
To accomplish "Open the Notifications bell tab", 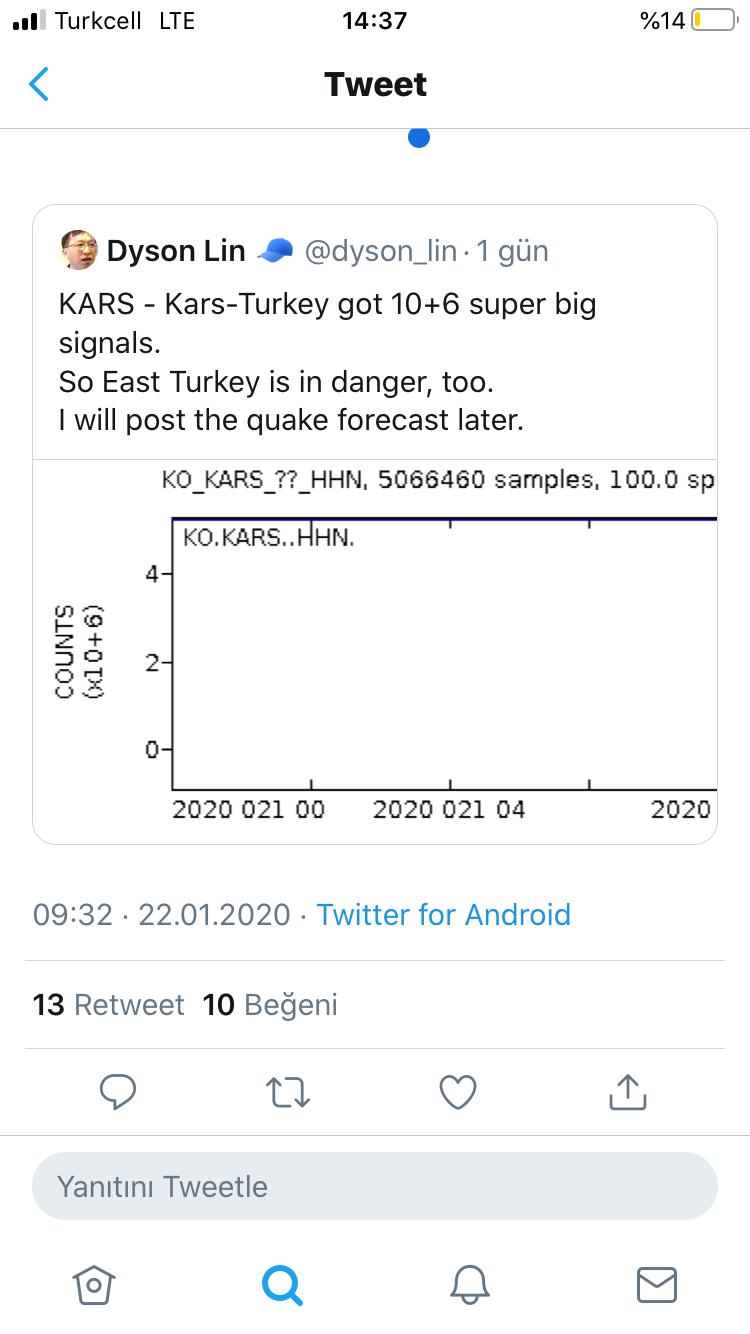I will [469, 1285].
